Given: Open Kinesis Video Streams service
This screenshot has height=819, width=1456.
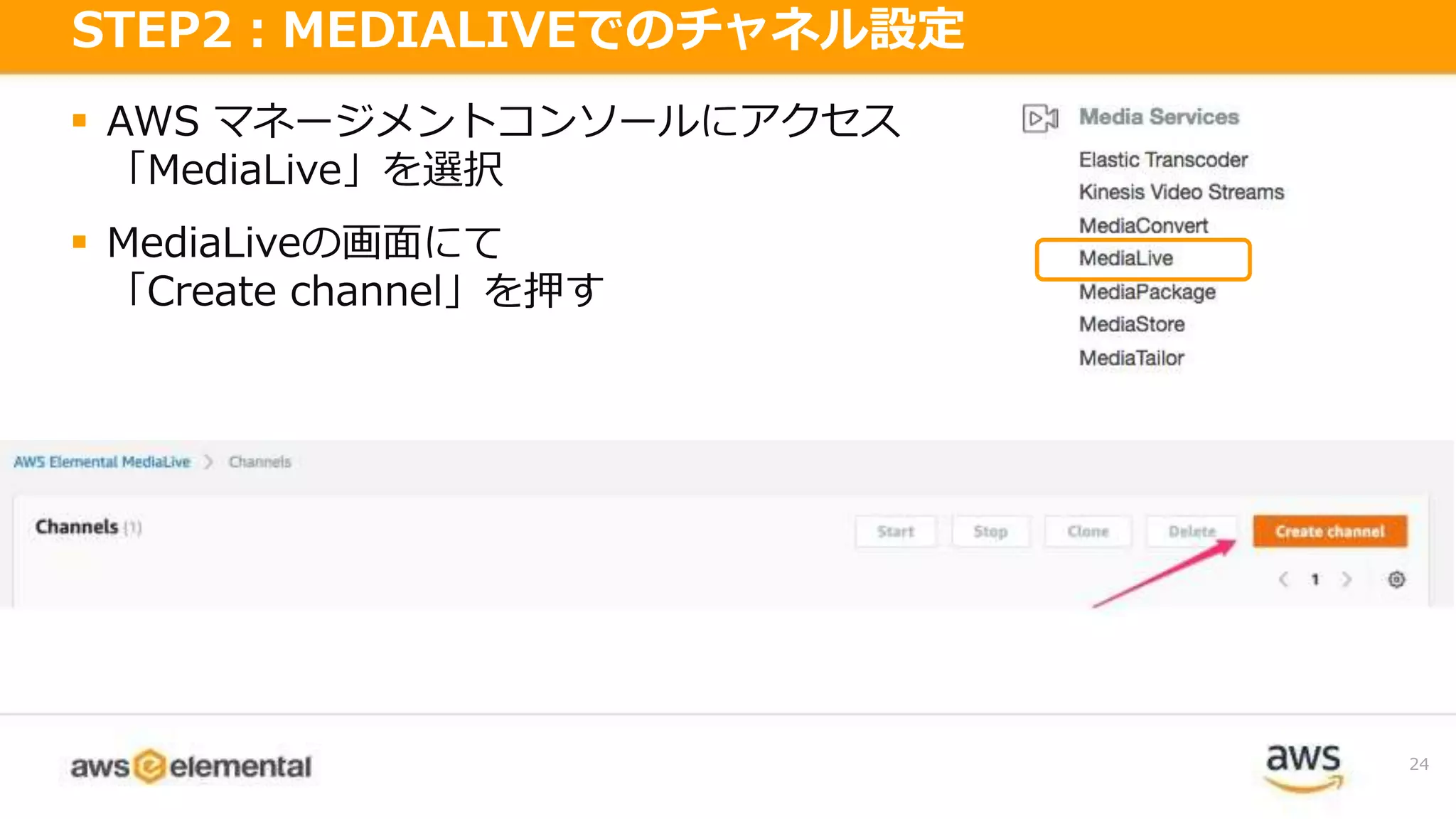Looking at the screenshot, I should tap(1182, 192).
